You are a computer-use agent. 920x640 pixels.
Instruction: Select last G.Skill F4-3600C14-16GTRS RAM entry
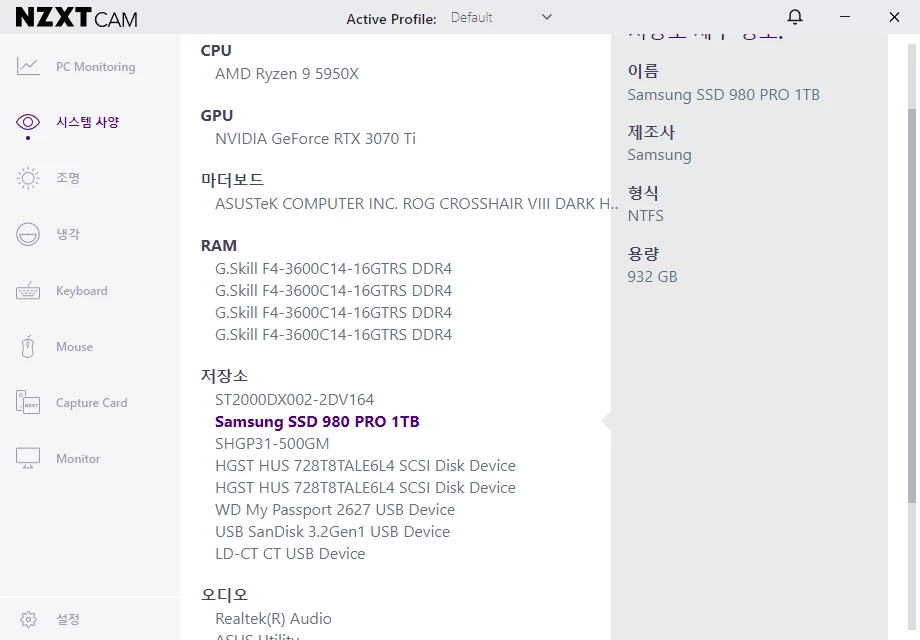tap(333, 335)
